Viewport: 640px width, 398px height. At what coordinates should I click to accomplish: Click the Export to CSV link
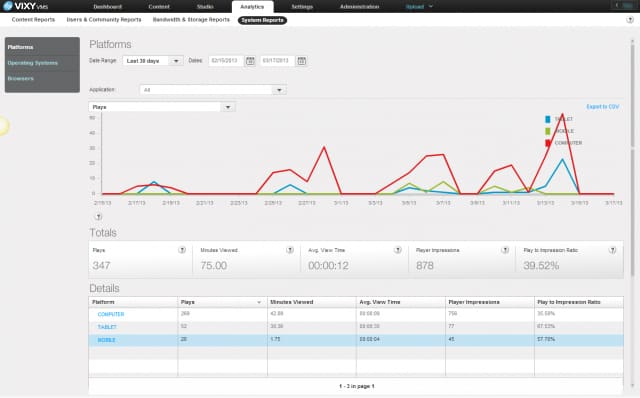pyautogui.click(x=602, y=107)
